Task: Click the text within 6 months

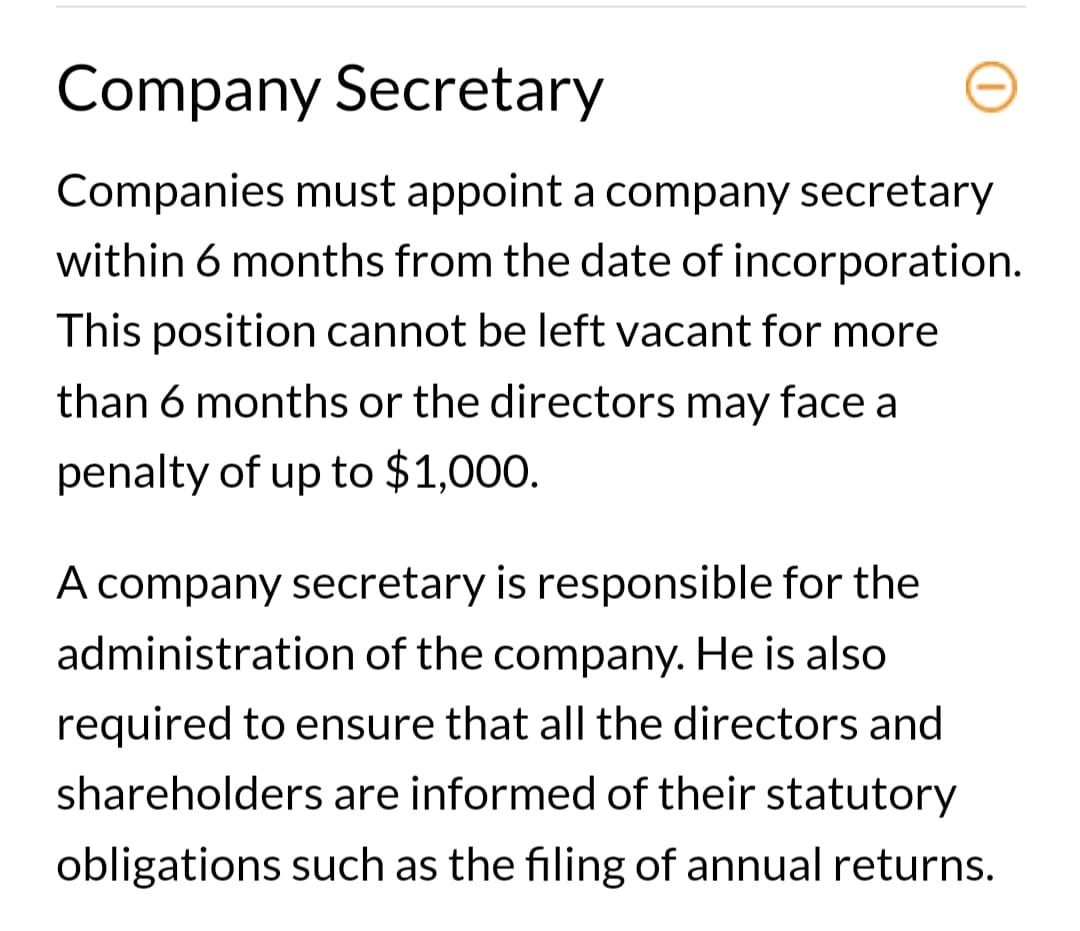Action: coord(220,260)
